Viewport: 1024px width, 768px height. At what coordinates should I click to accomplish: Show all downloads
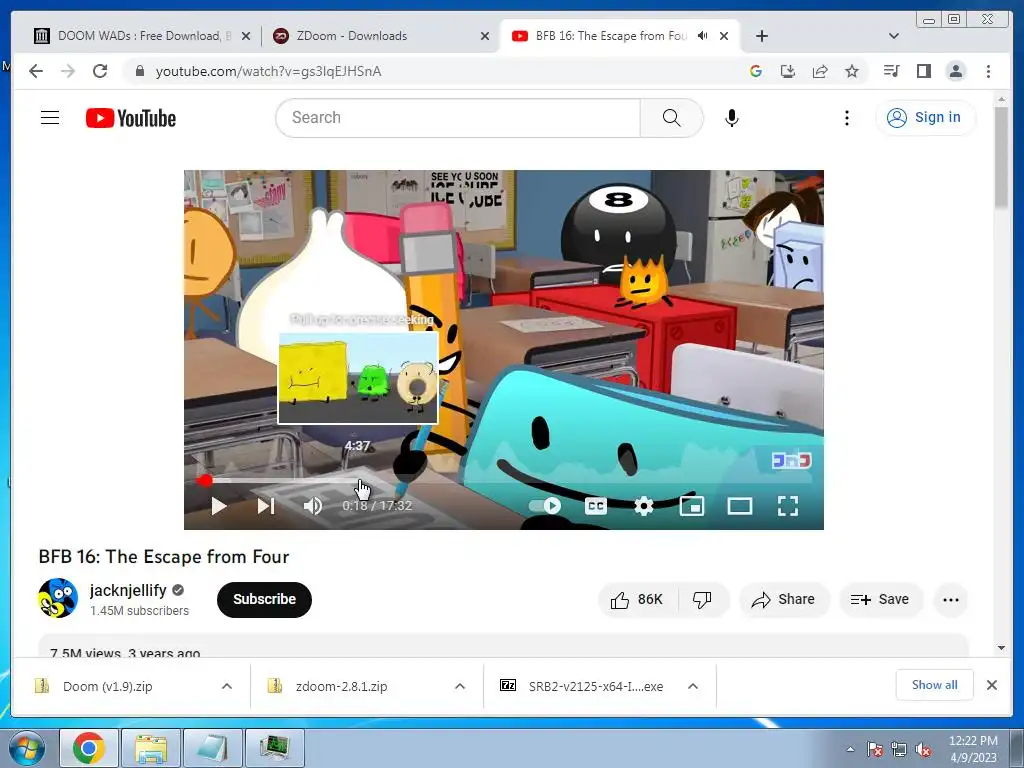click(x=935, y=685)
